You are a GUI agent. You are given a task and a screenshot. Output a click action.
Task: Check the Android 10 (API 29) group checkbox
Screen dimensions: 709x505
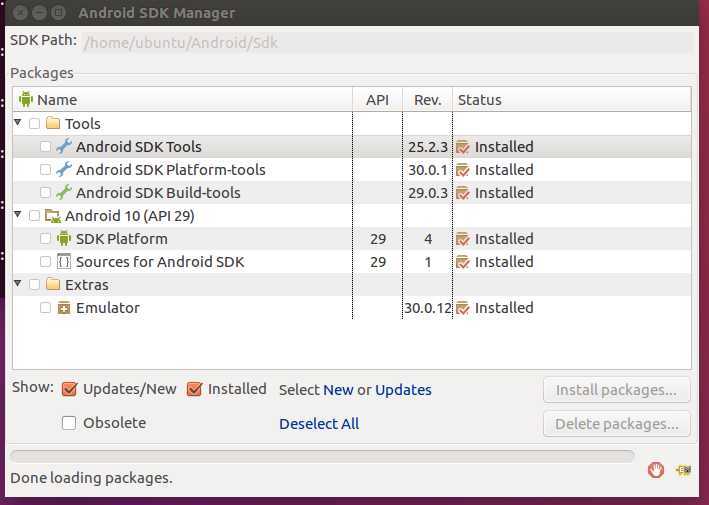point(34,216)
